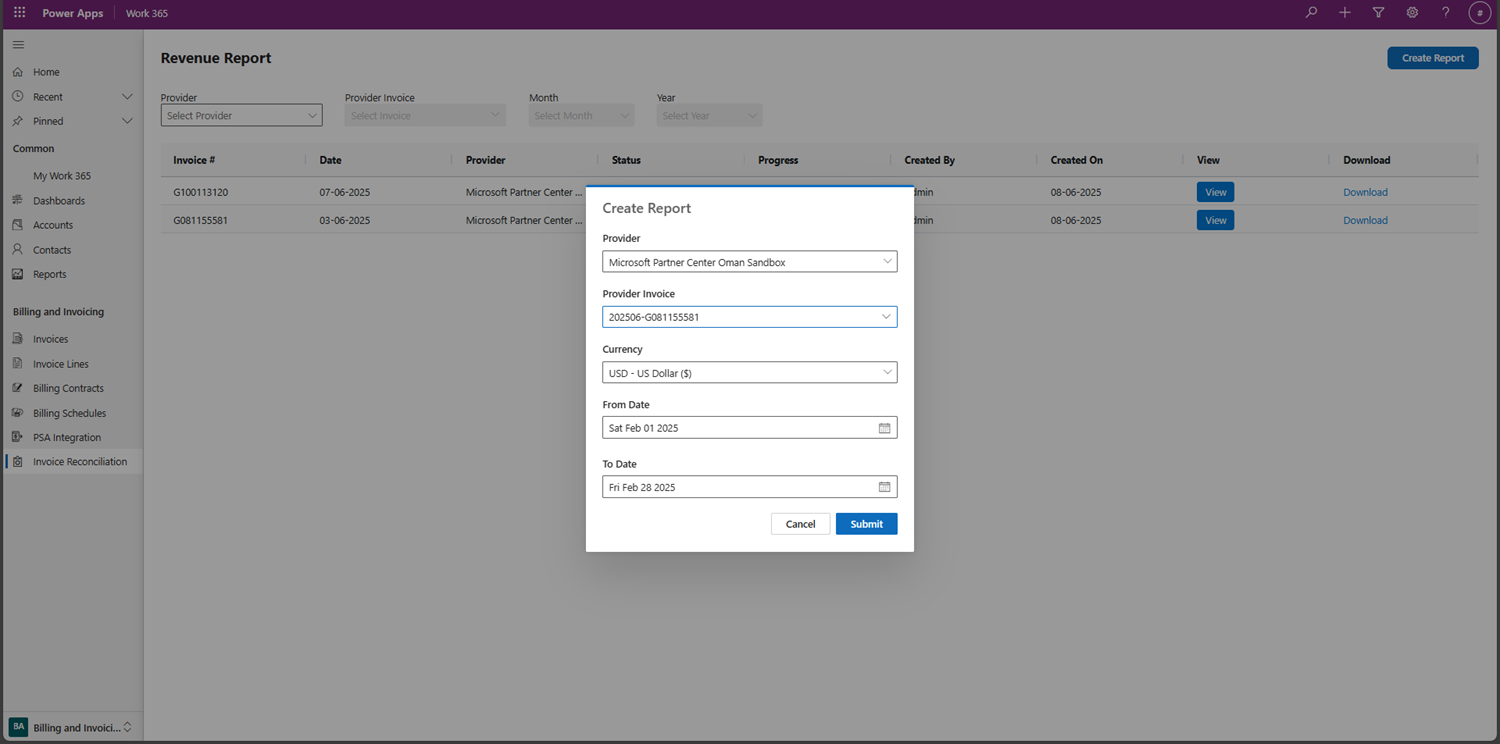Click the 03-06-2025 date cell
1500x744 pixels.
(345, 220)
